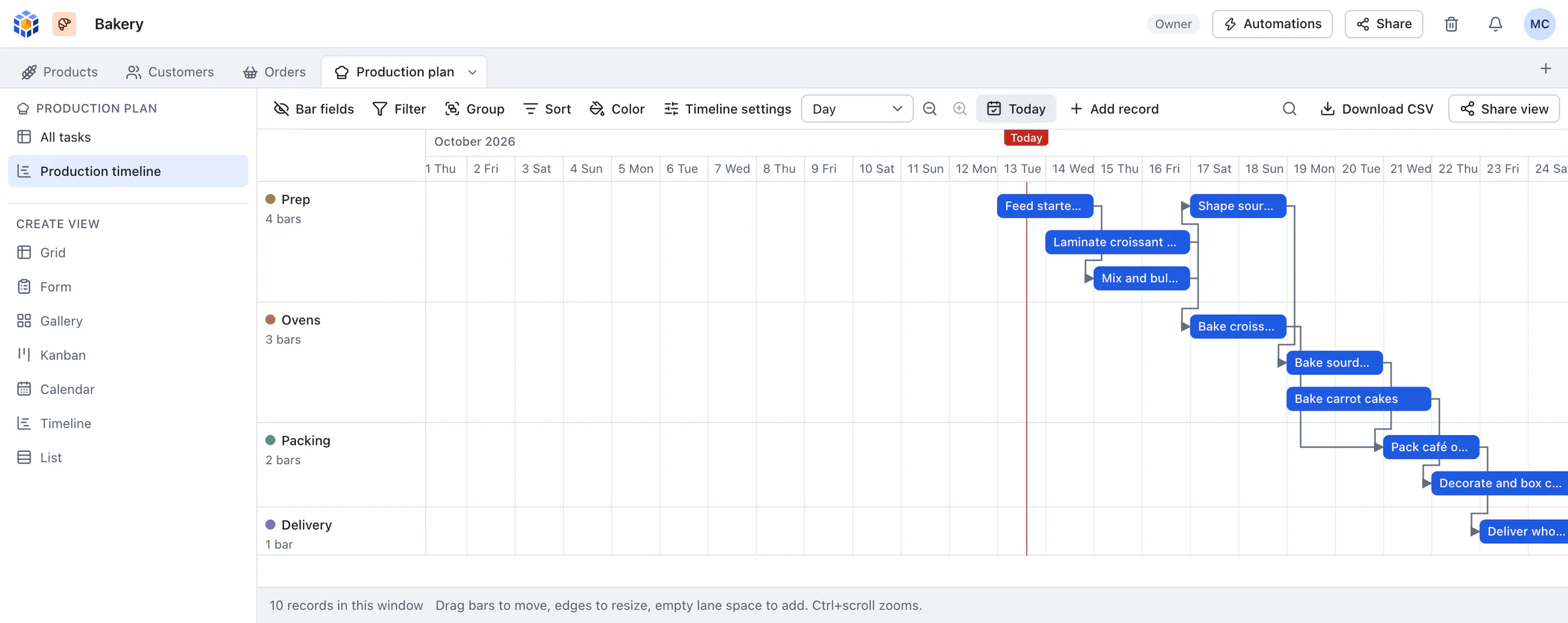
Task: Select the Feed starter bar
Action: pos(1045,206)
